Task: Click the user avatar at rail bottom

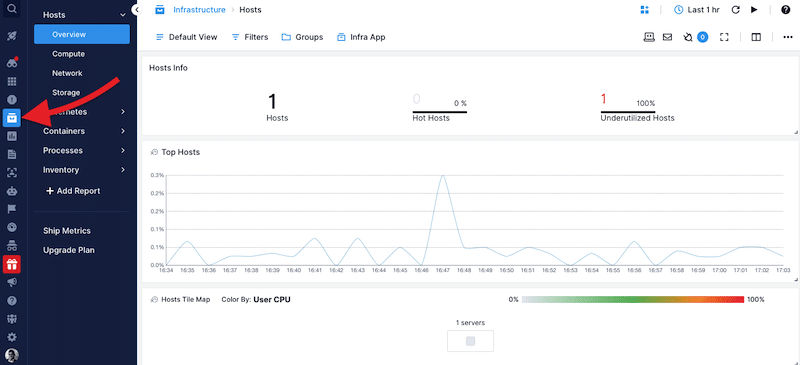Action: click(12, 355)
